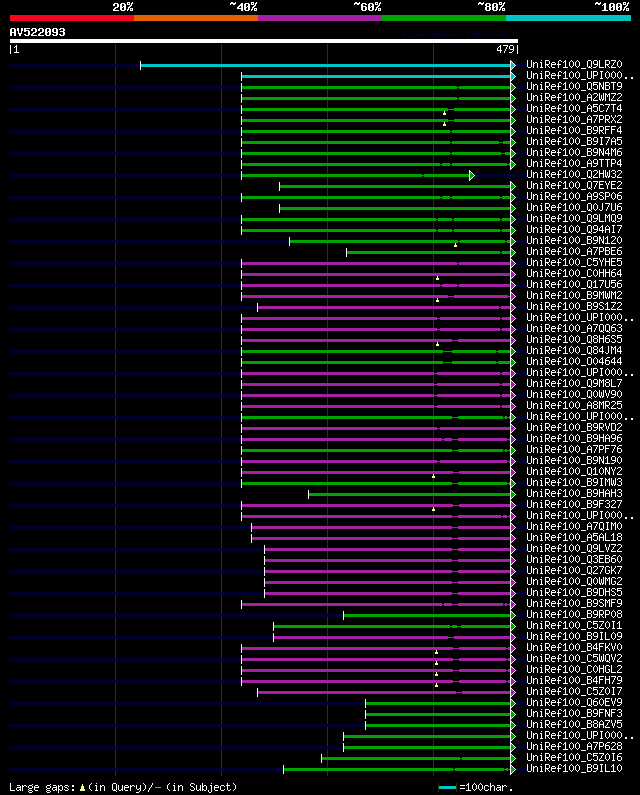Screen dimensions: 640x795
Task: Click the cyan 100char scale bar sample
Action: [447, 787]
